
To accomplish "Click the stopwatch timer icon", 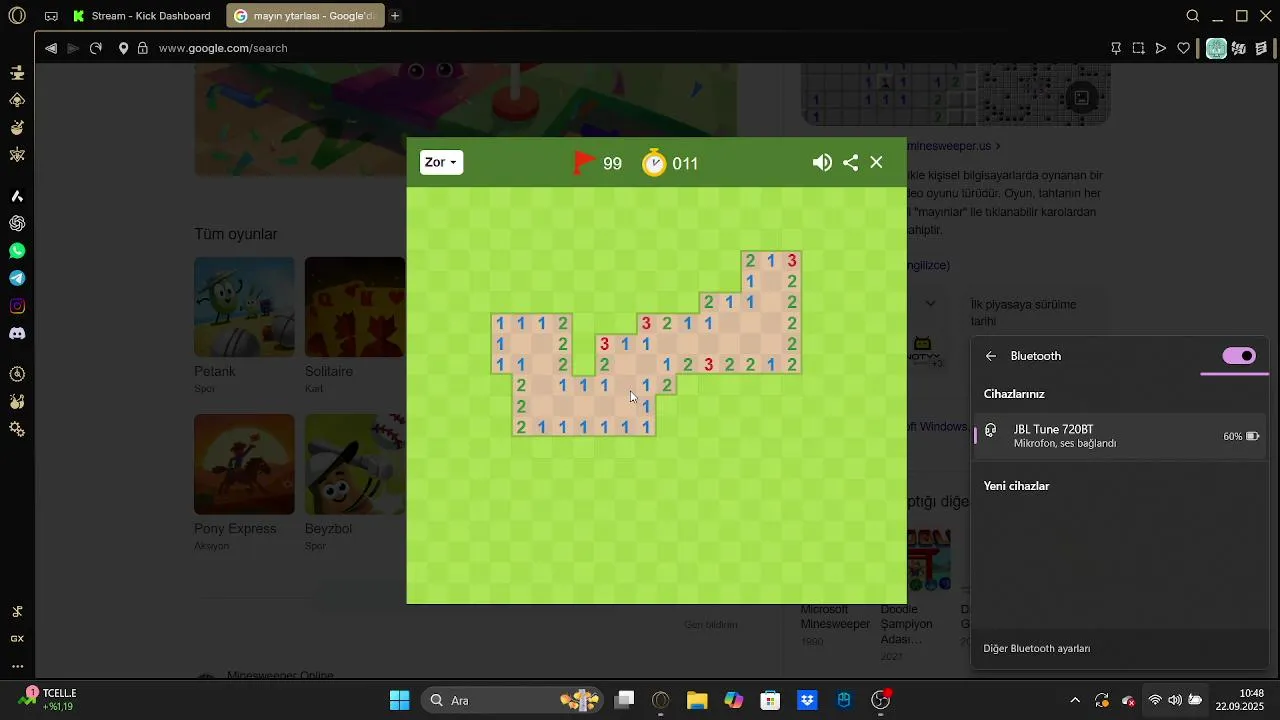I will [654, 162].
